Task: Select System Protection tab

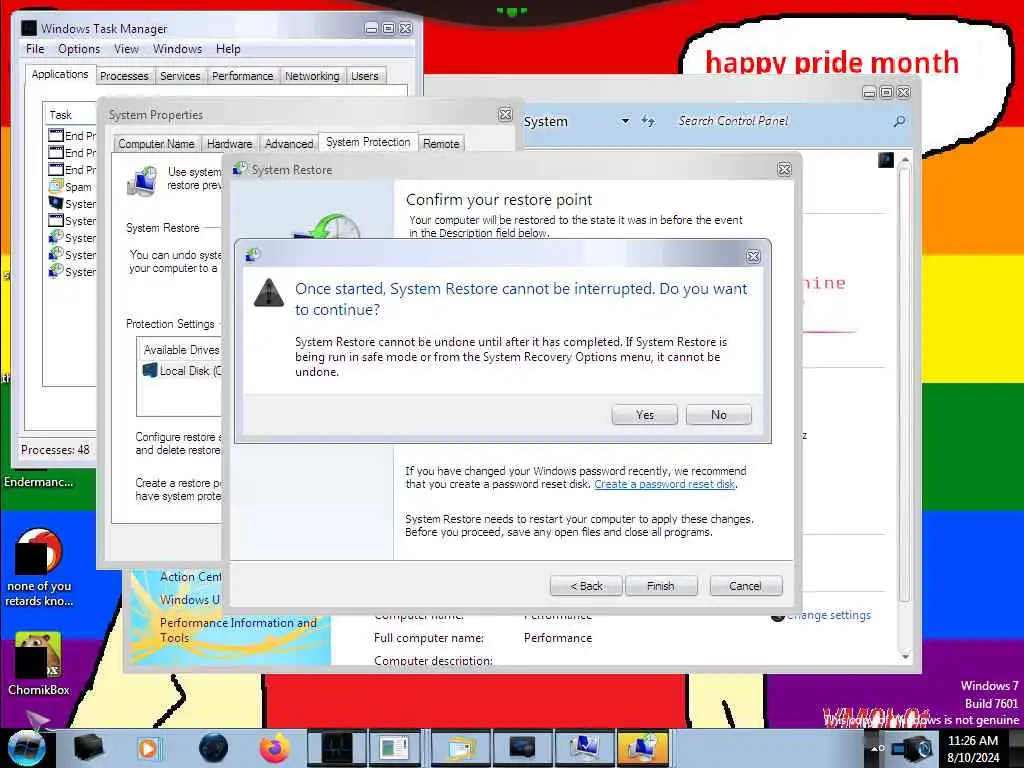Action: click(368, 142)
